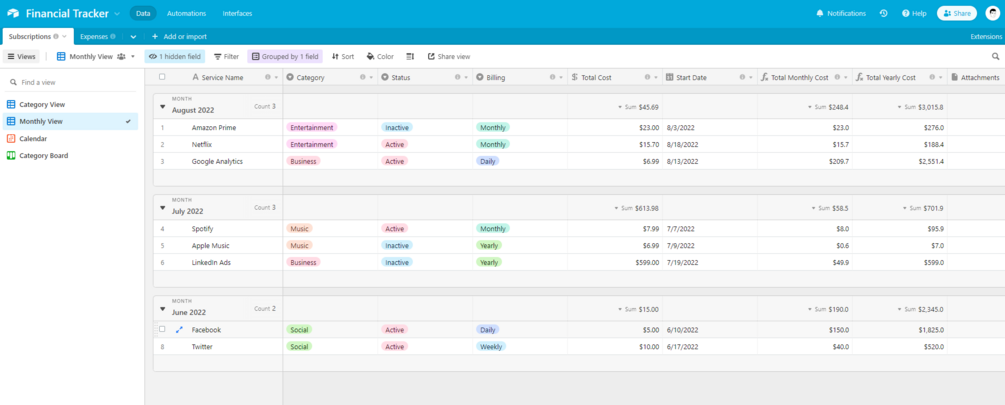Collapse the June 2022 group
This screenshot has height=405, width=1005.
pyautogui.click(x=162, y=309)
